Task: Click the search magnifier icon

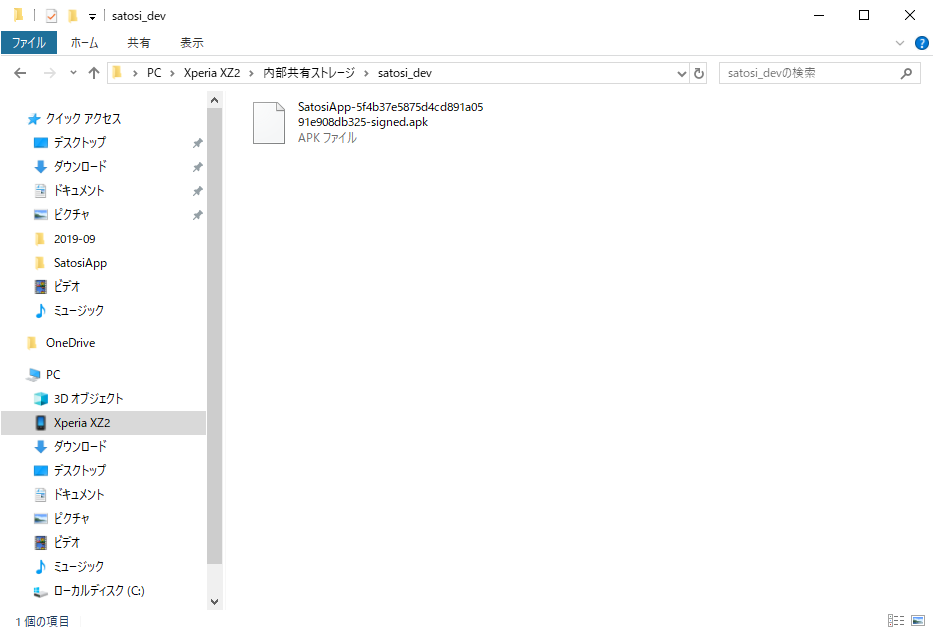Action: pyautogui.click(x=906, y=73)
